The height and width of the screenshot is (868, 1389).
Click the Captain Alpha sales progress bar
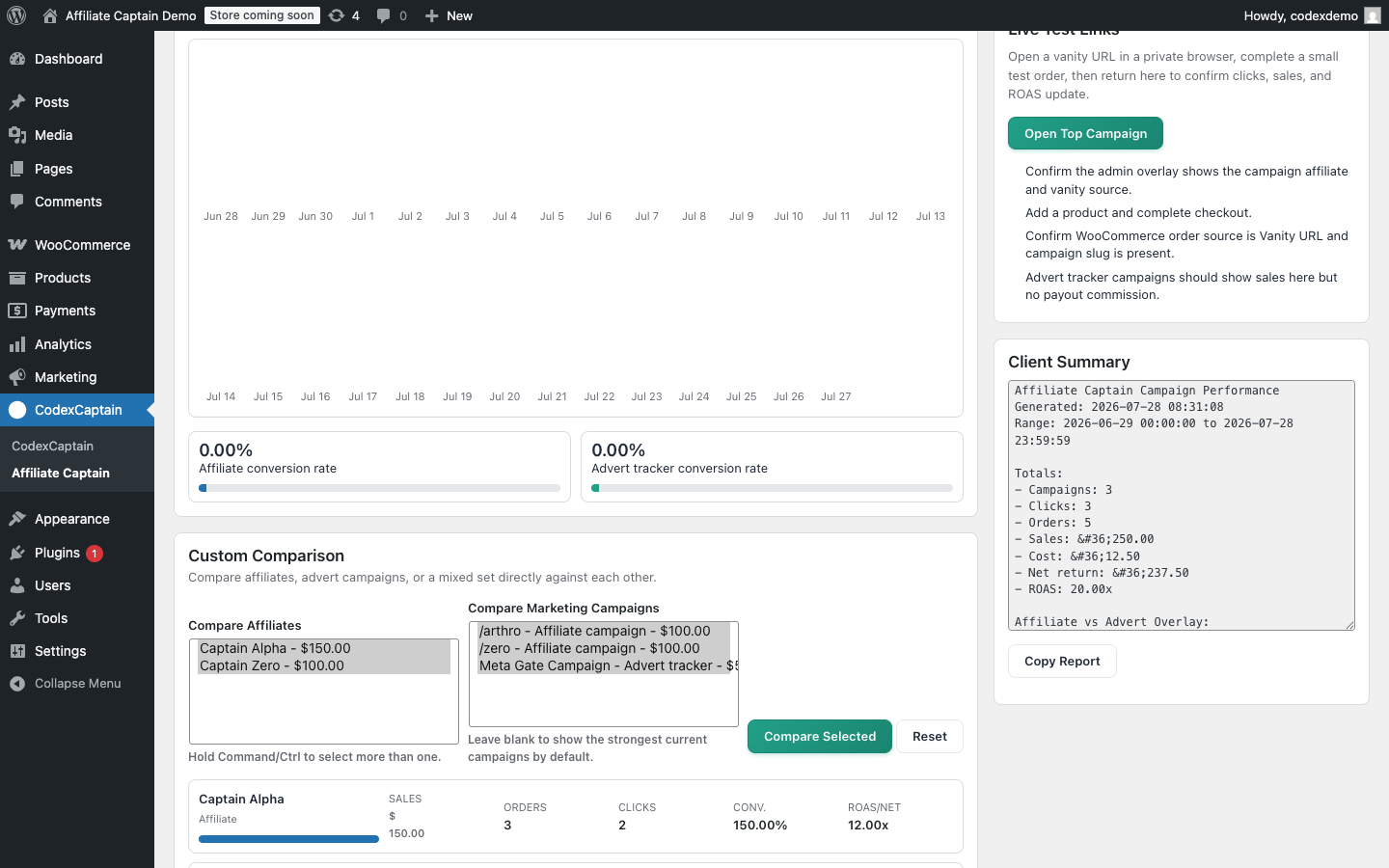pyautogui.click(x=288, y=839)
